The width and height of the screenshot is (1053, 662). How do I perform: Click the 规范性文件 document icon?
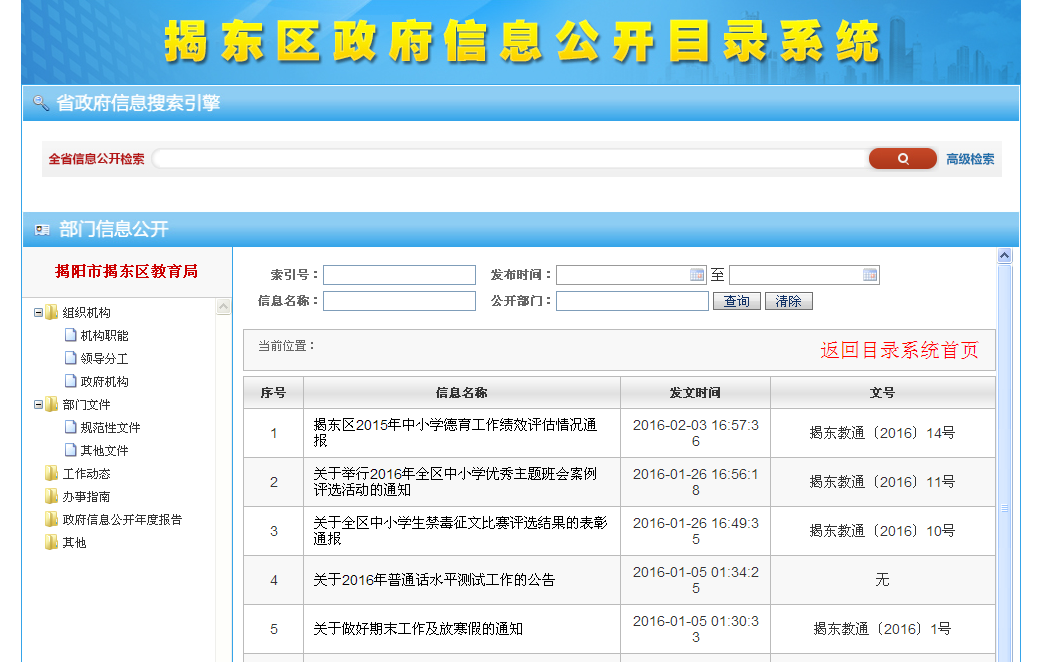point(71,427)
